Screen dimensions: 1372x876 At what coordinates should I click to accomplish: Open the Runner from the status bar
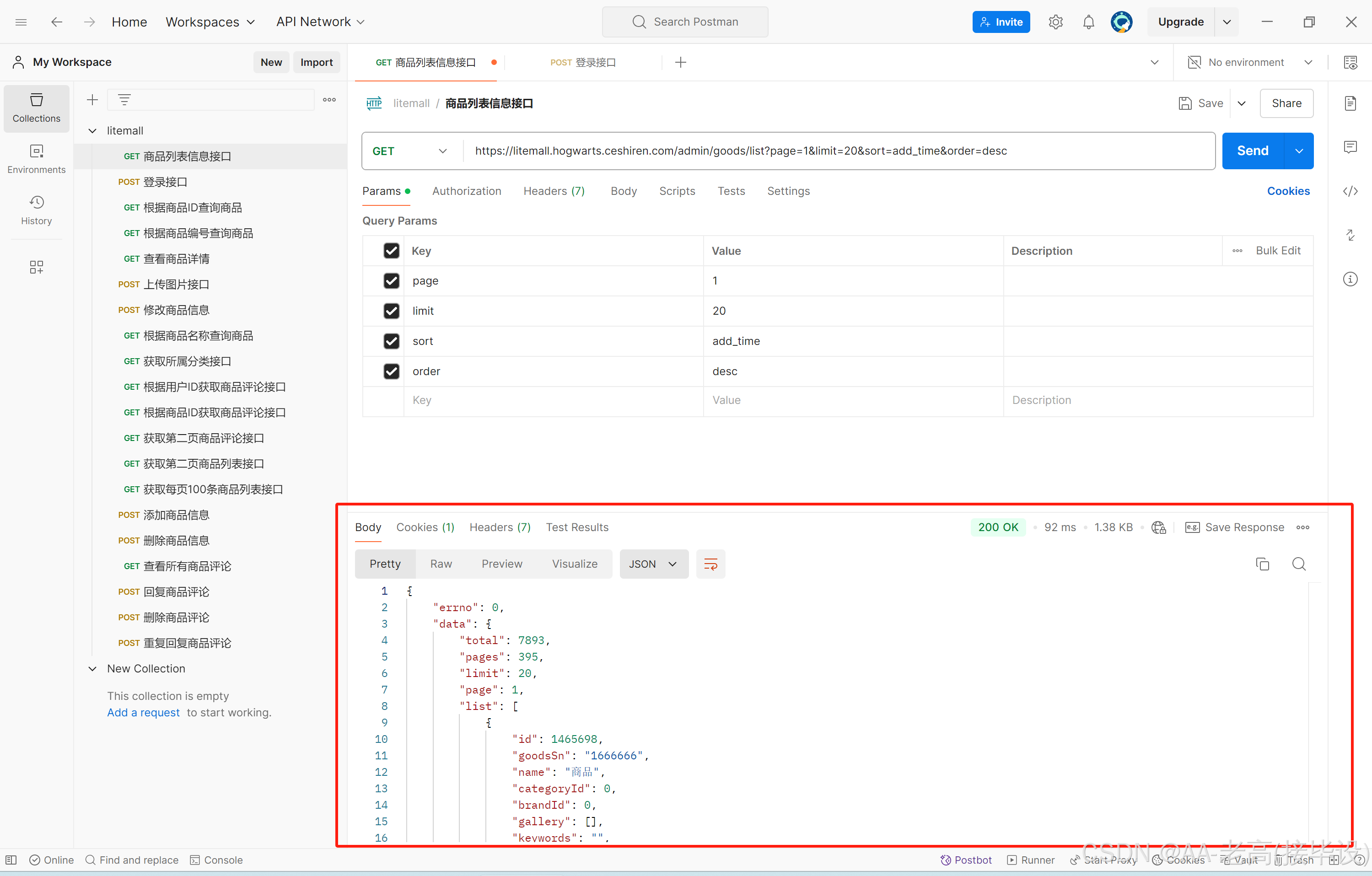pos(1031,860)
